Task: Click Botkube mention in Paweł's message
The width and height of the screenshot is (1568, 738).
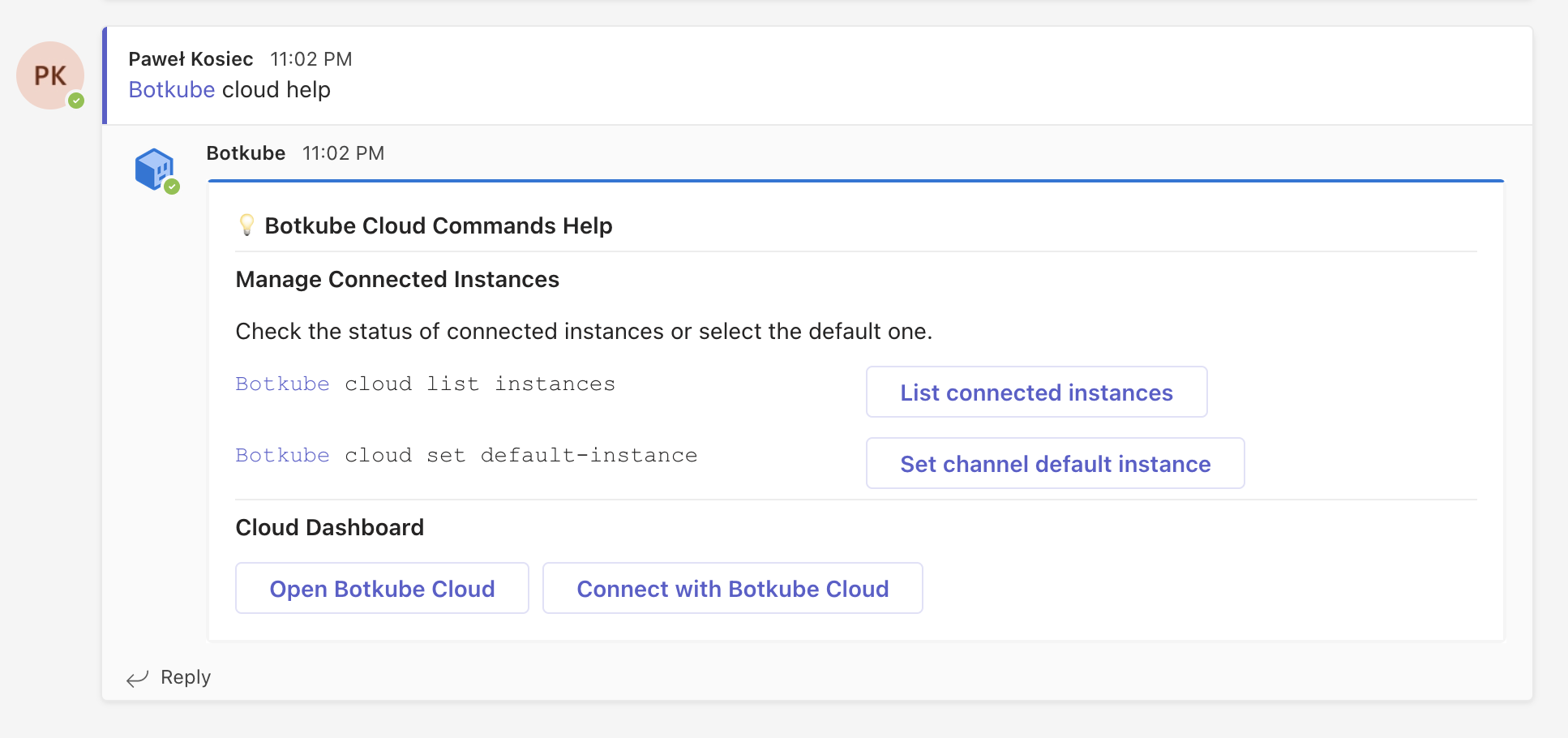Action: [172, 89]
